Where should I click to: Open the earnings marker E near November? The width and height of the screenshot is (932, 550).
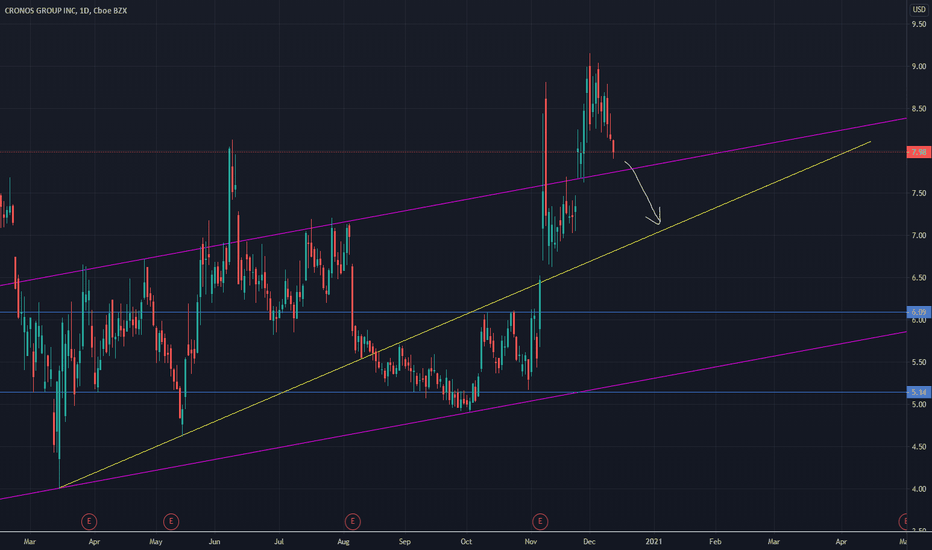[x=540, y=521]
